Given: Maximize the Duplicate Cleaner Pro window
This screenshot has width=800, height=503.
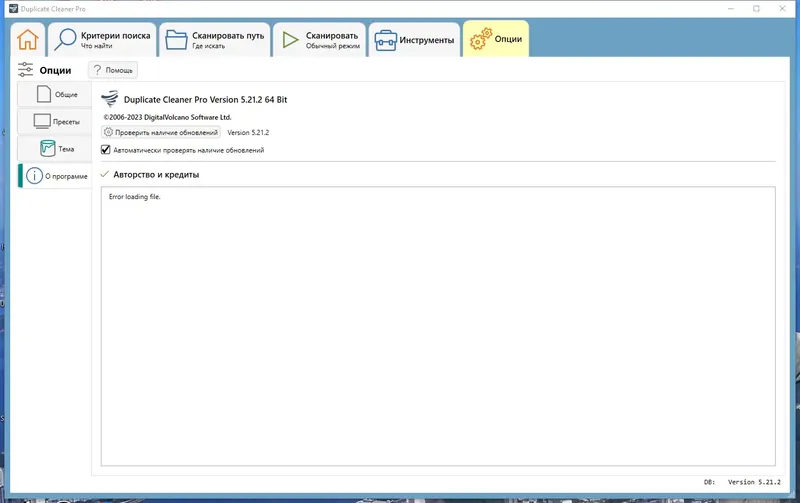Looking at the screenshot, I should pyautogui.click(x=756, y=9).
